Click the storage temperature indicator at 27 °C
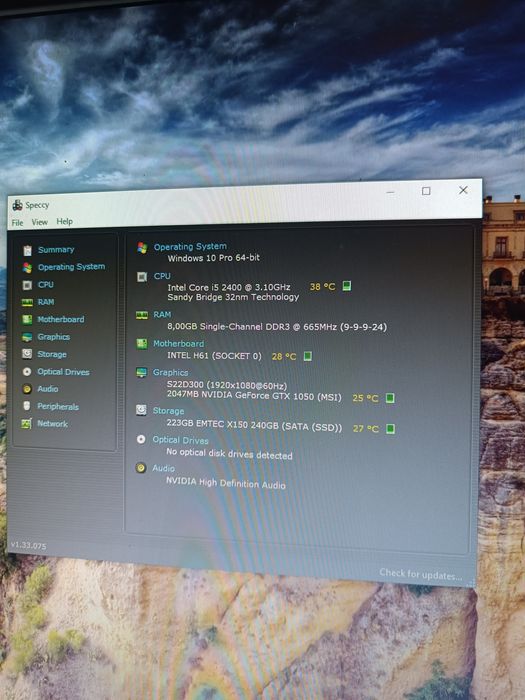Viewport: 525px width, 700px height. click(390, 429)
